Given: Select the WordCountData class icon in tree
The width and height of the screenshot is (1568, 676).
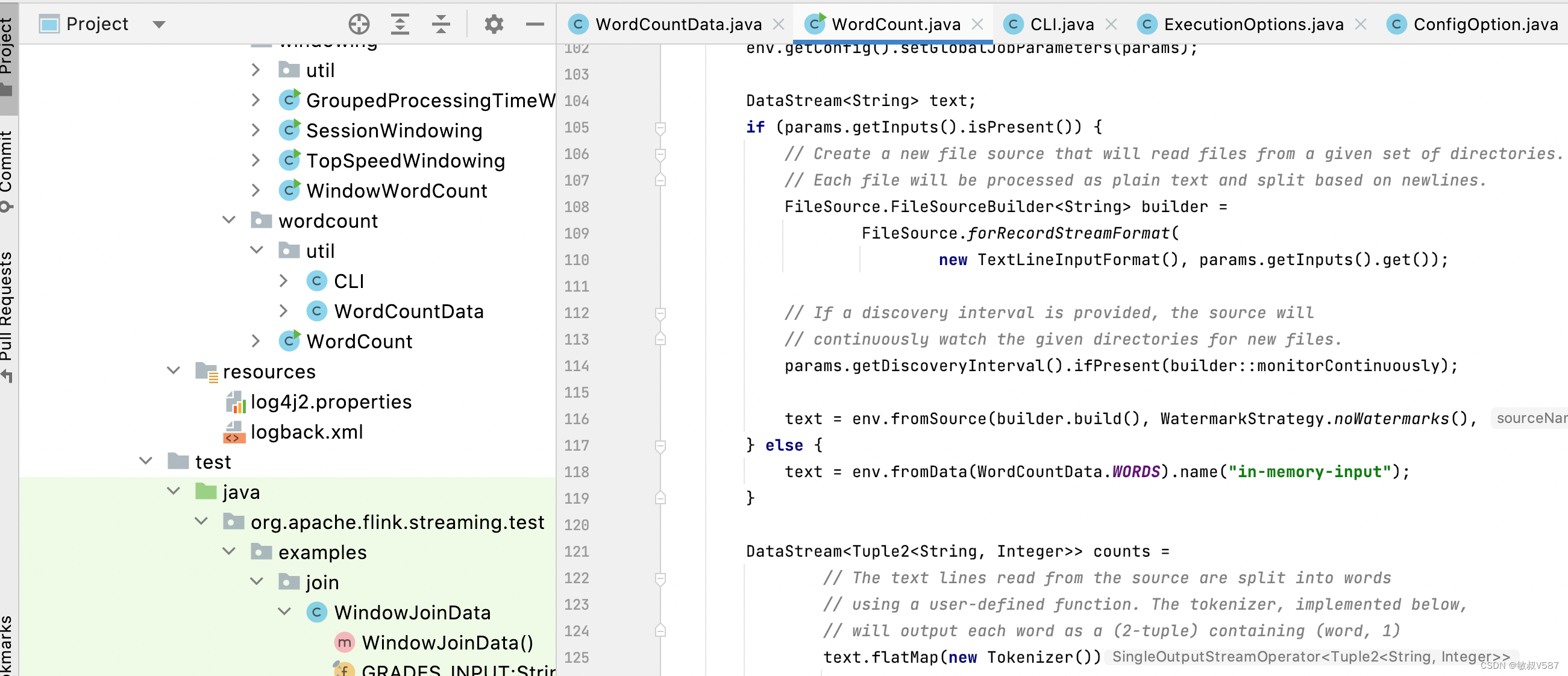Looking at the screenshot, I should (316, 311).
